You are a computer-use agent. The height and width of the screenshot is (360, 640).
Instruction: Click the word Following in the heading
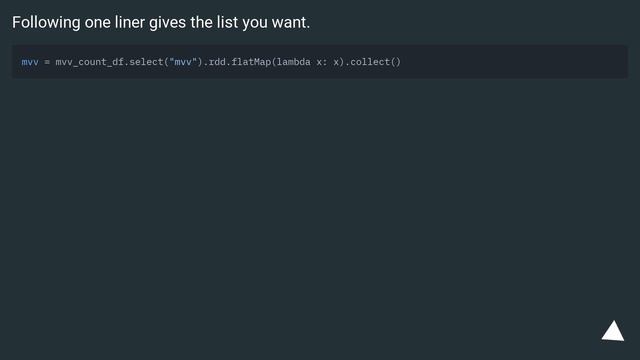tap(46, 22)
